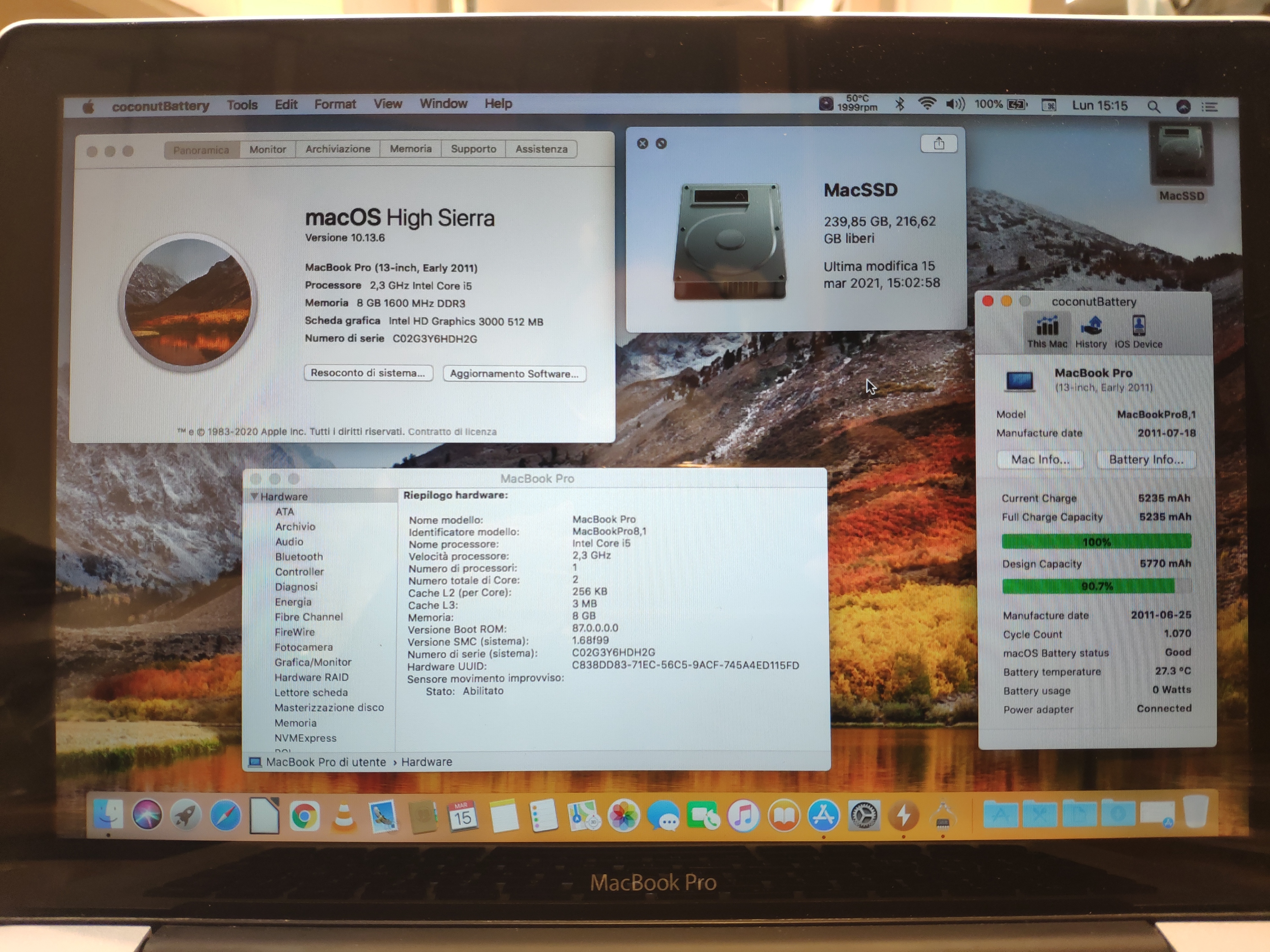Click 90.7% design capacity bar
This screenshot has width=1270, height=952.
1096,586
